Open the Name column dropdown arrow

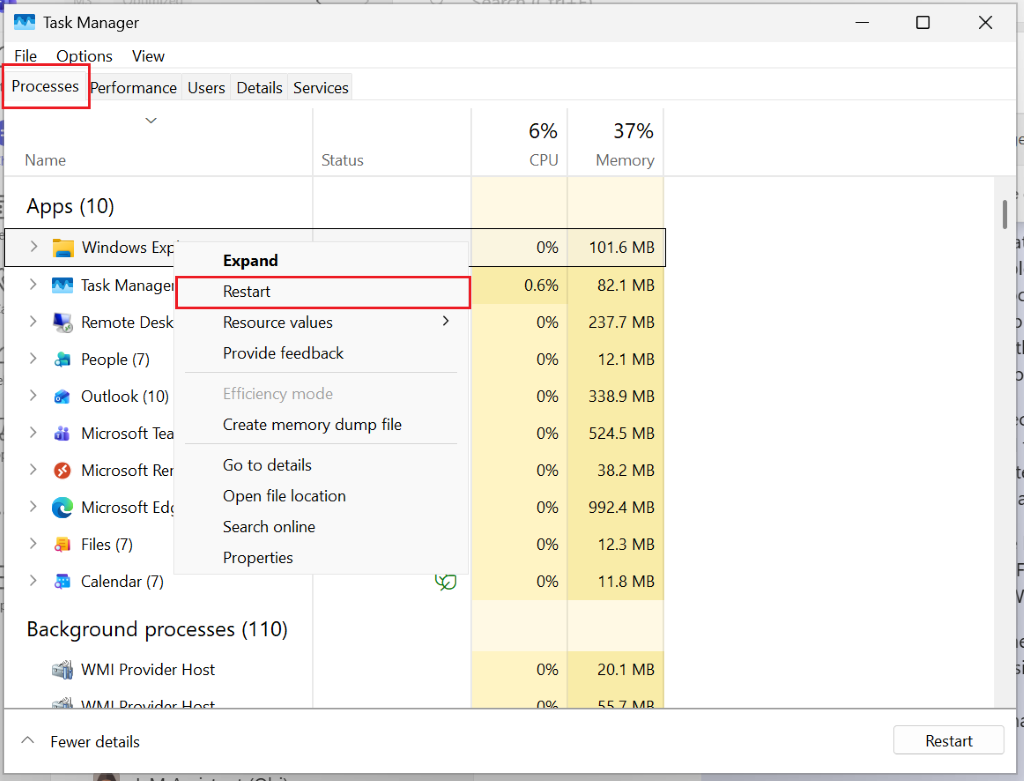coord(150,120)
